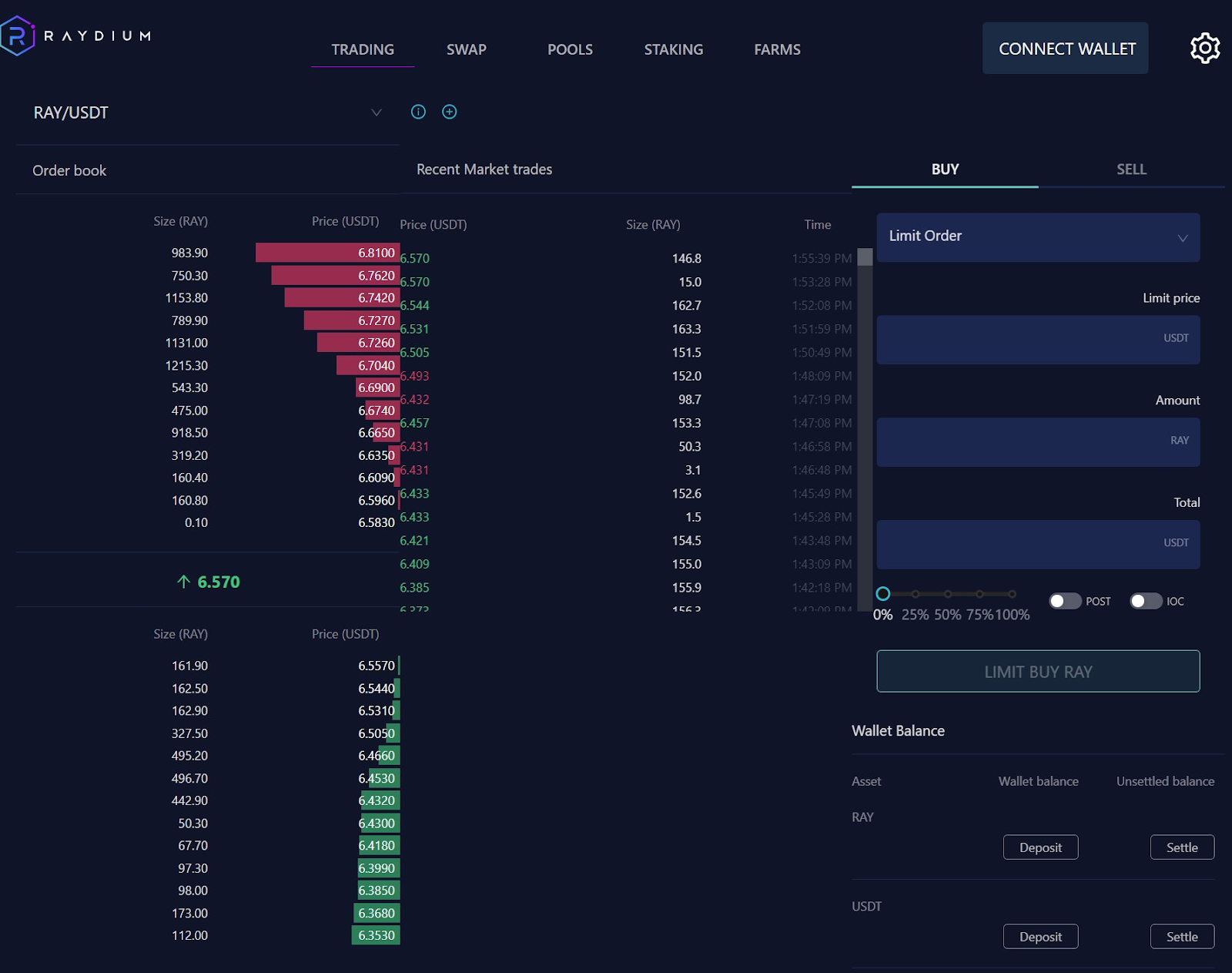Click the LIMIT BUY RAY button
Image resolution: width=1232 pixels, height=973 pixels.
[1038, 671]
